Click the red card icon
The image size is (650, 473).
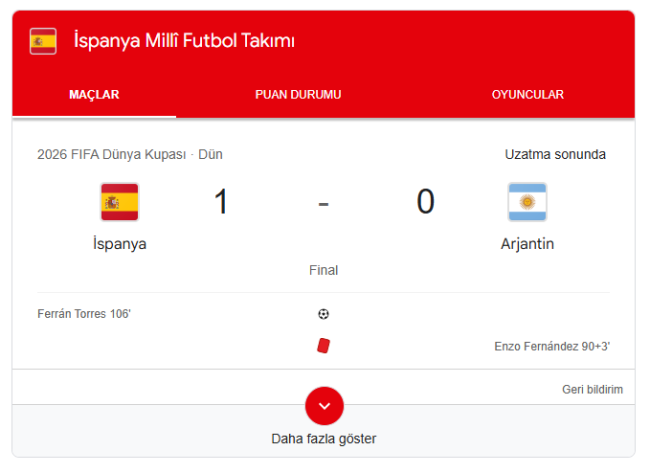tap(324, 346)
